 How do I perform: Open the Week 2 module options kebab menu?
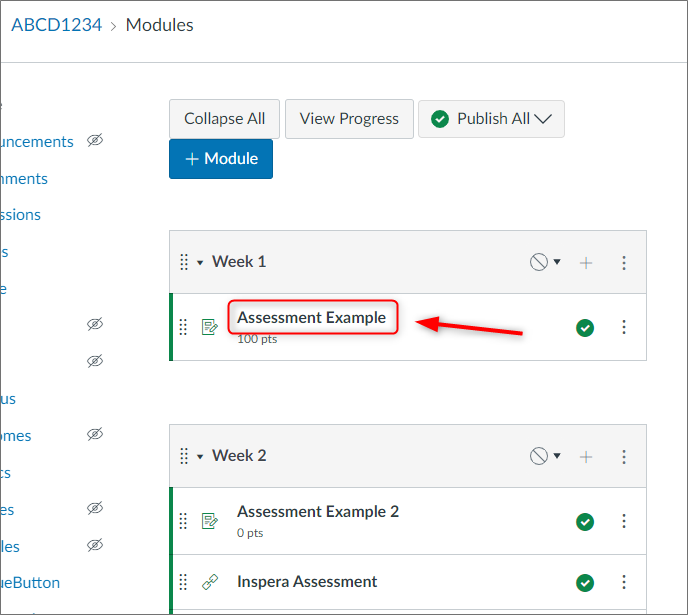[624, 457]
